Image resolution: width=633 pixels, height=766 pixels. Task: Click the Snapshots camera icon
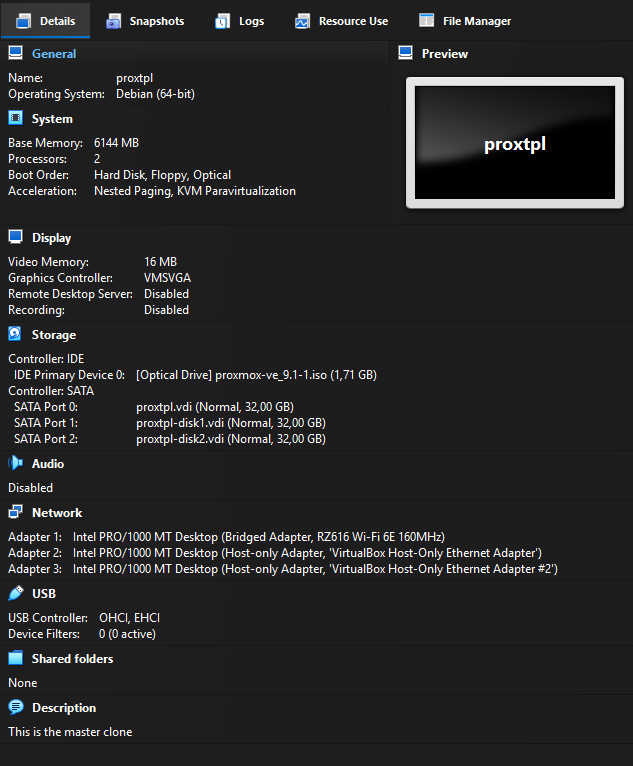tap(113, 21)
